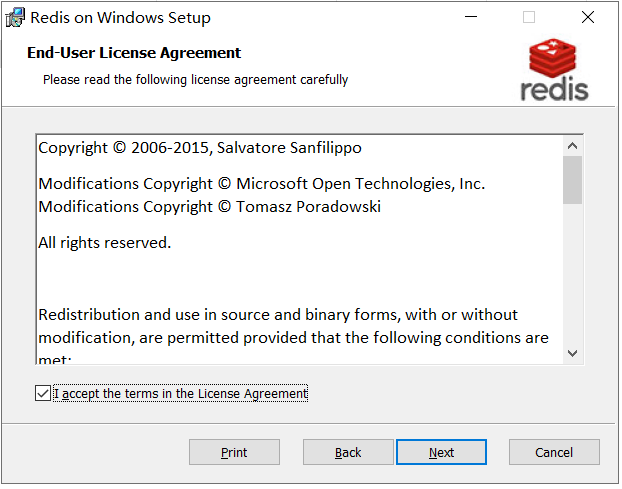Click the greyed-out maximize button
The height and width of the screenshot is (489, 622).
(529, 18)
